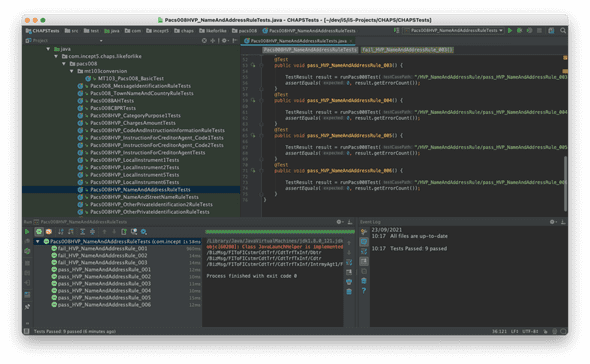The image size is (590, 364).
Task: Click Export Test Results icon
Action: (x=124, y=231)
